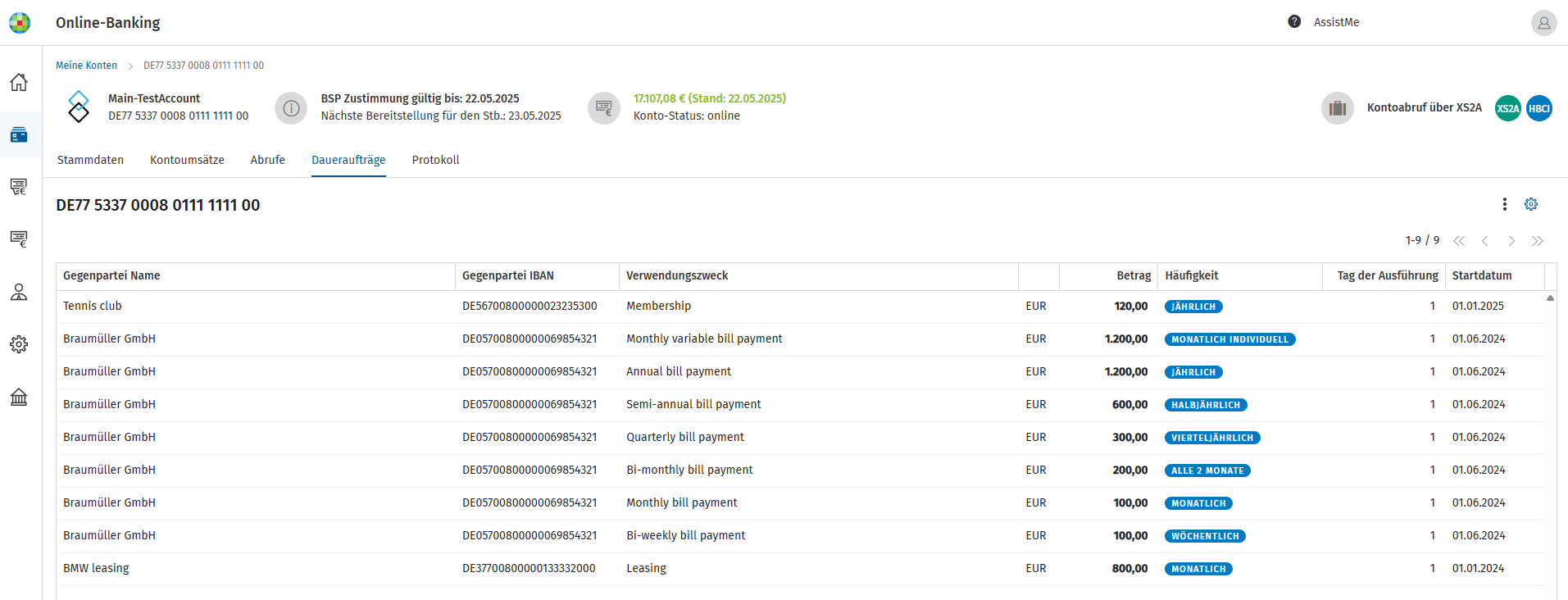The image size is (1568, 600).
Task: Click the AssistMe link
Action: tap(1336, 22)
